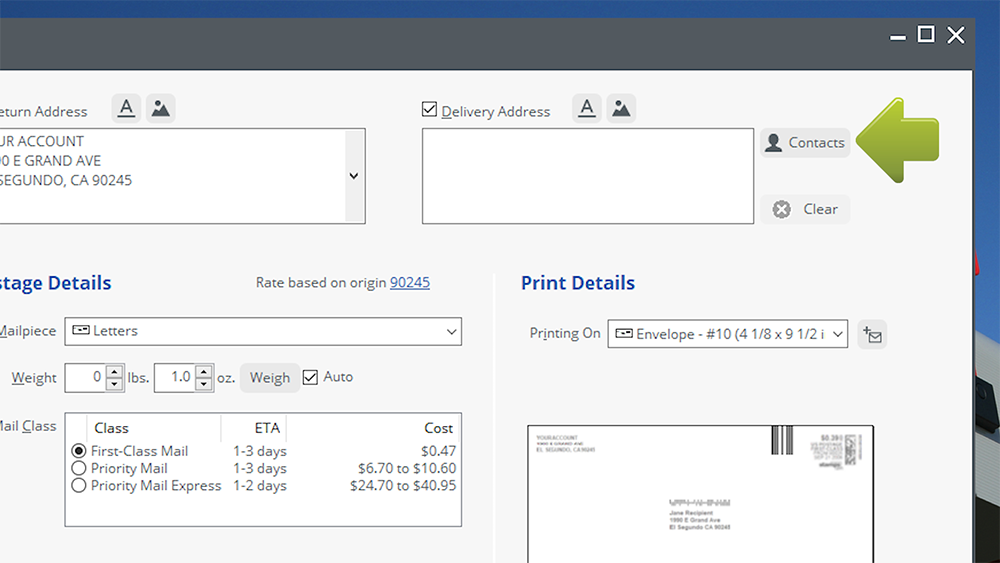Click add envelope icon beside Printing On
Screen dimensions: 1000x563
pyautogui.click(x=872, y=334)
